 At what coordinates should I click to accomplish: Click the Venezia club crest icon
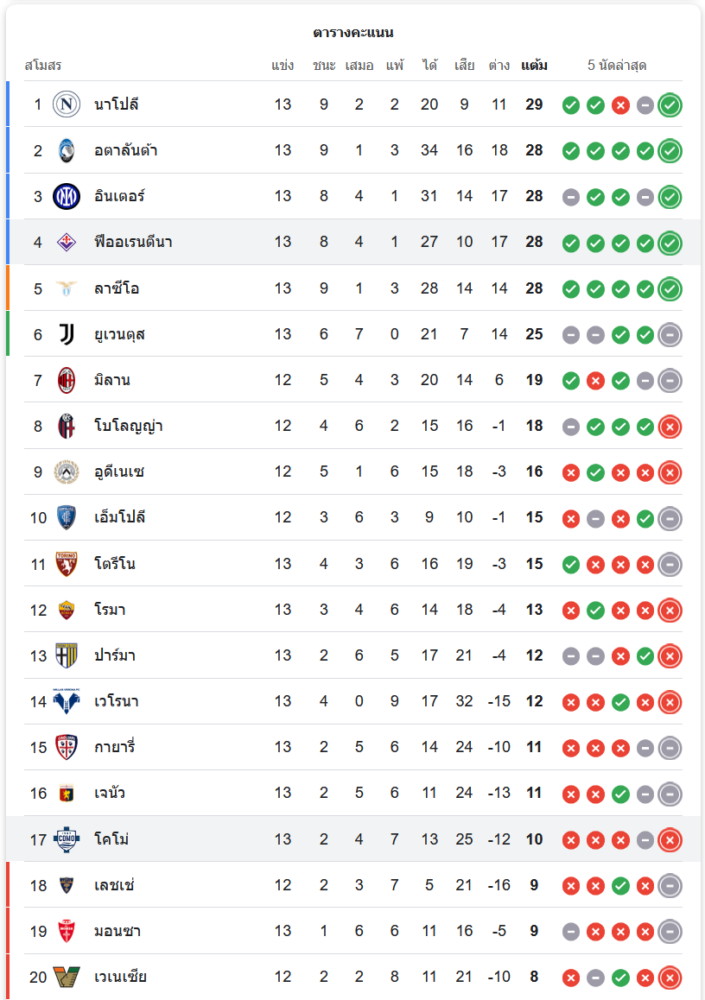click(66, 977)
